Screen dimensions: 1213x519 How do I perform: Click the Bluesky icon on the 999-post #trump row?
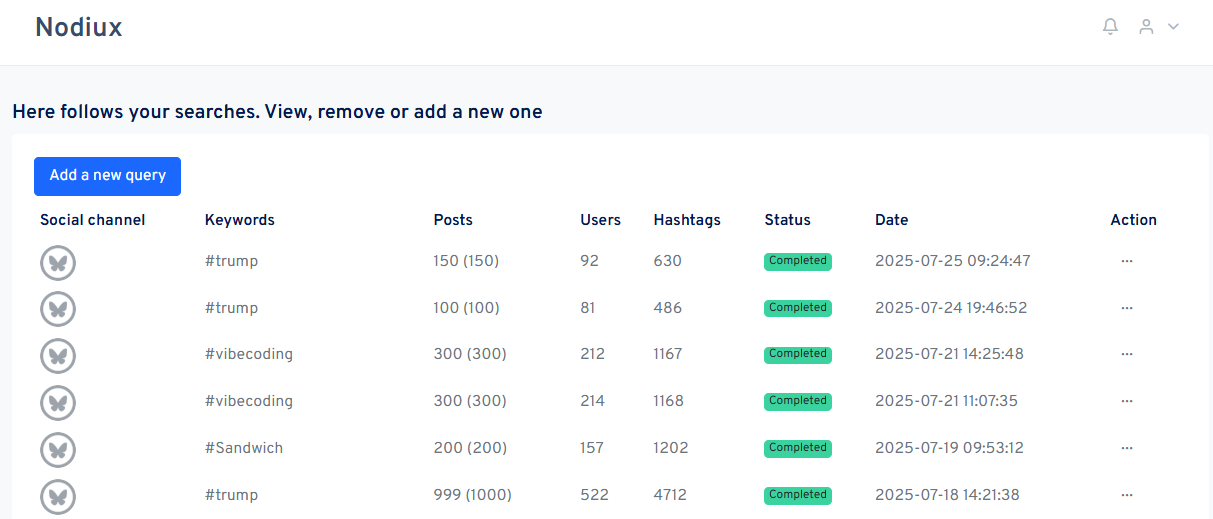[58, 496]
